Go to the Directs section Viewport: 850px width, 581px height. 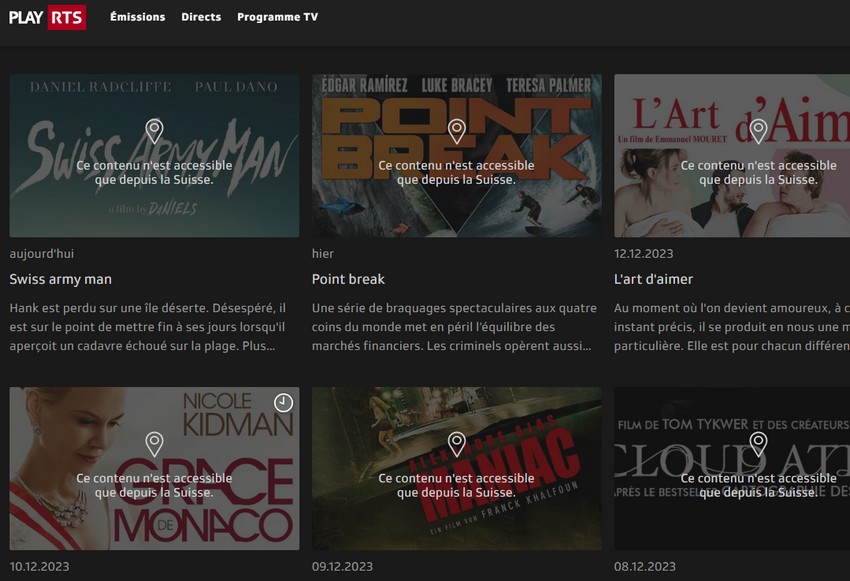click(201, 17)
